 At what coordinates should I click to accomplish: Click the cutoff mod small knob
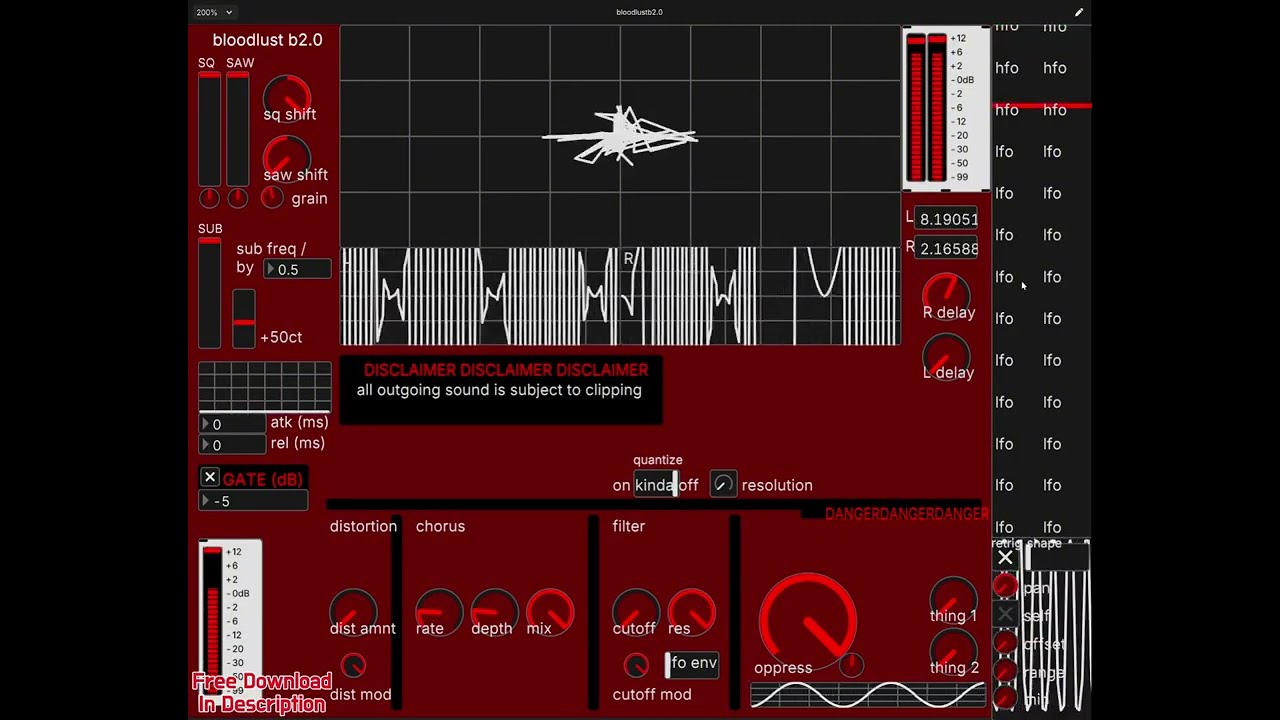coord(636,665)
